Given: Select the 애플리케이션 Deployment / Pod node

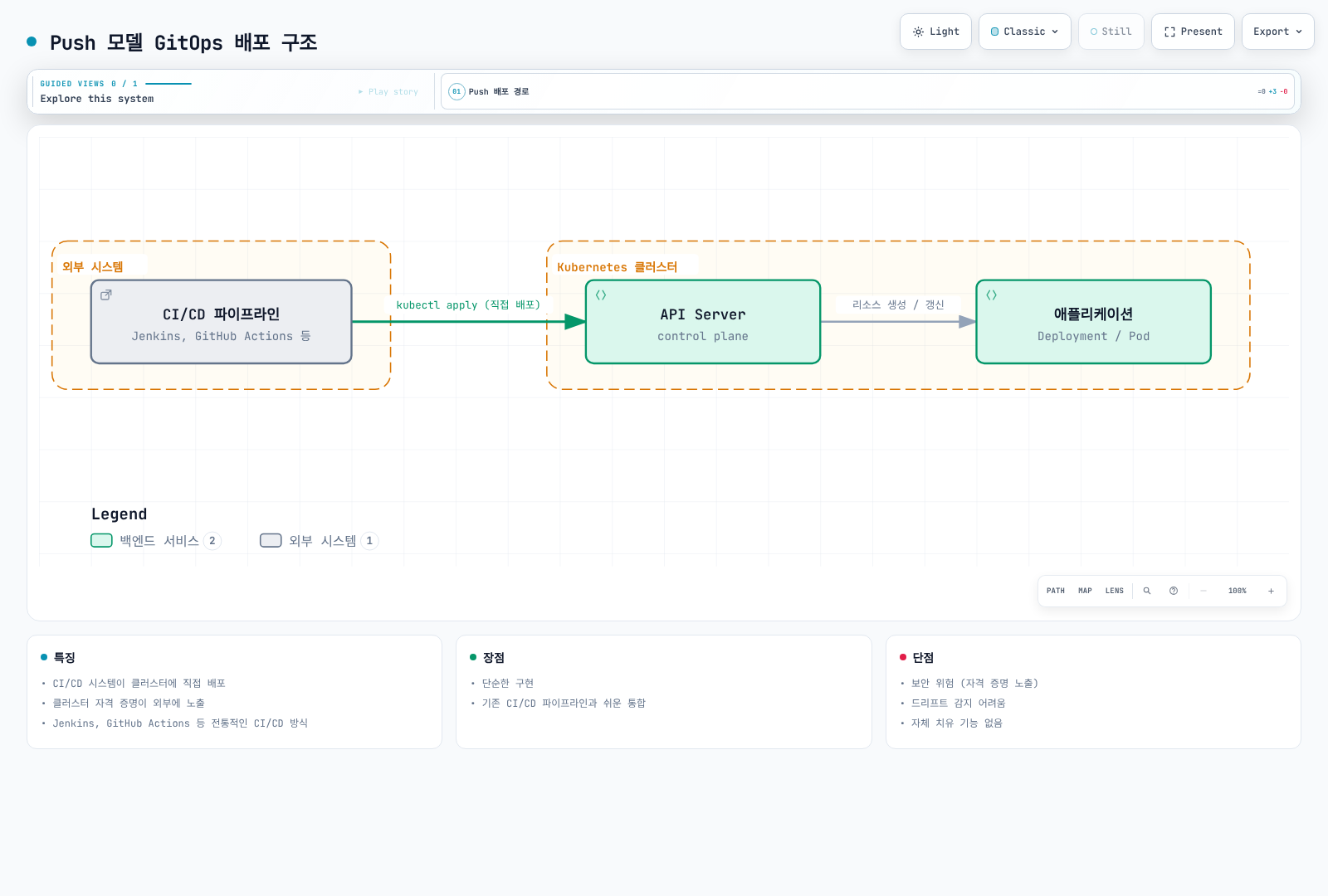Looking at the screenshot, I should [x=1093, y=322].
